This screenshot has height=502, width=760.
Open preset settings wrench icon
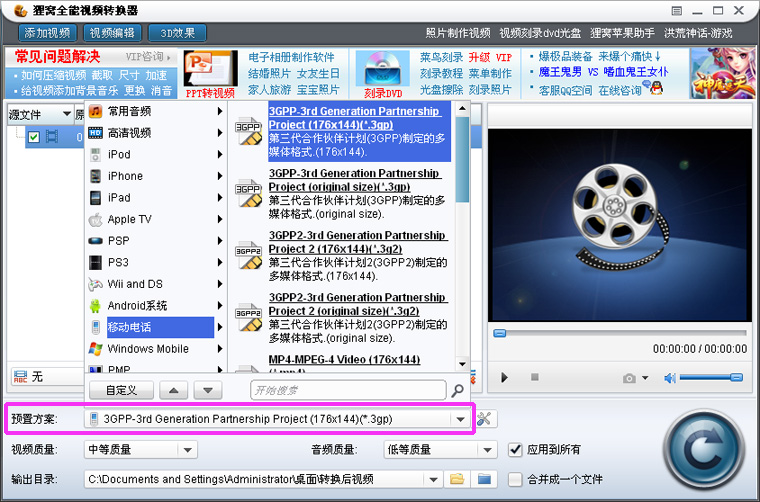484,419
